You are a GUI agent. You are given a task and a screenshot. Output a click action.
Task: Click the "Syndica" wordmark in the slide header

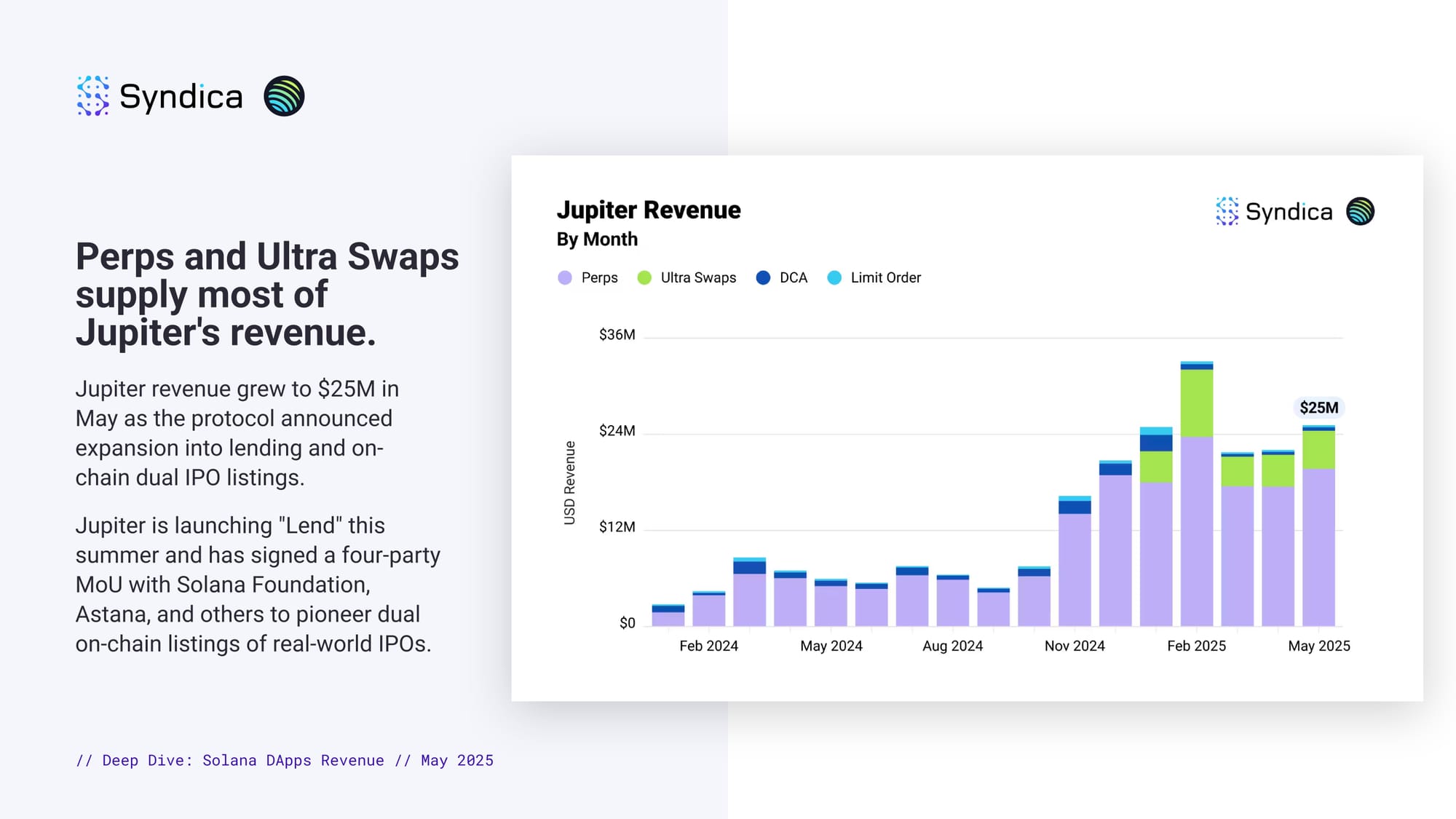click(x=181, y=96)
